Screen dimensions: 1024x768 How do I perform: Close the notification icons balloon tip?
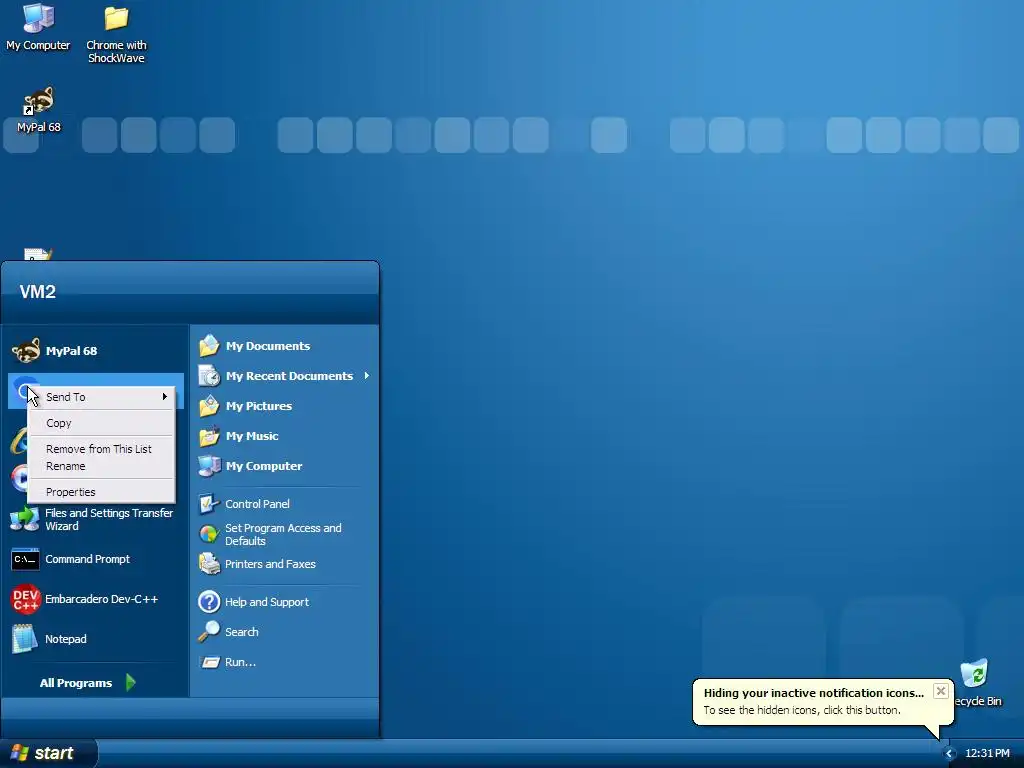tap(940, 691)
